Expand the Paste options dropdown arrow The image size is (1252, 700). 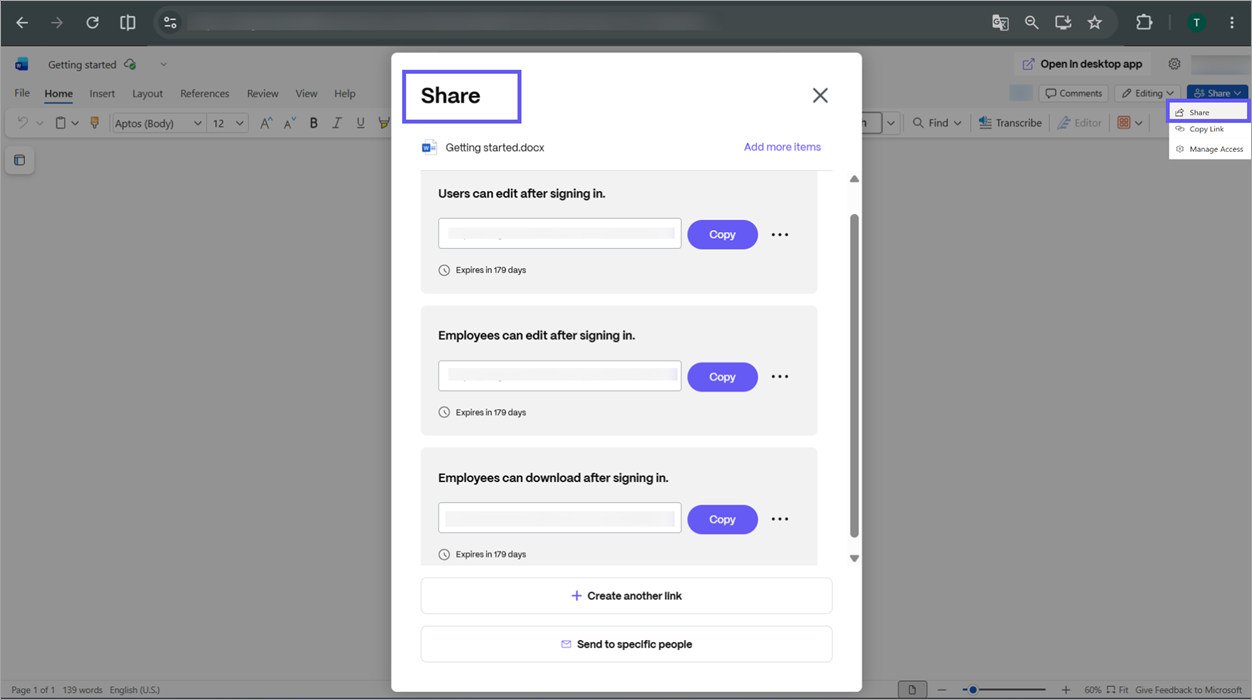click(75, 123)
